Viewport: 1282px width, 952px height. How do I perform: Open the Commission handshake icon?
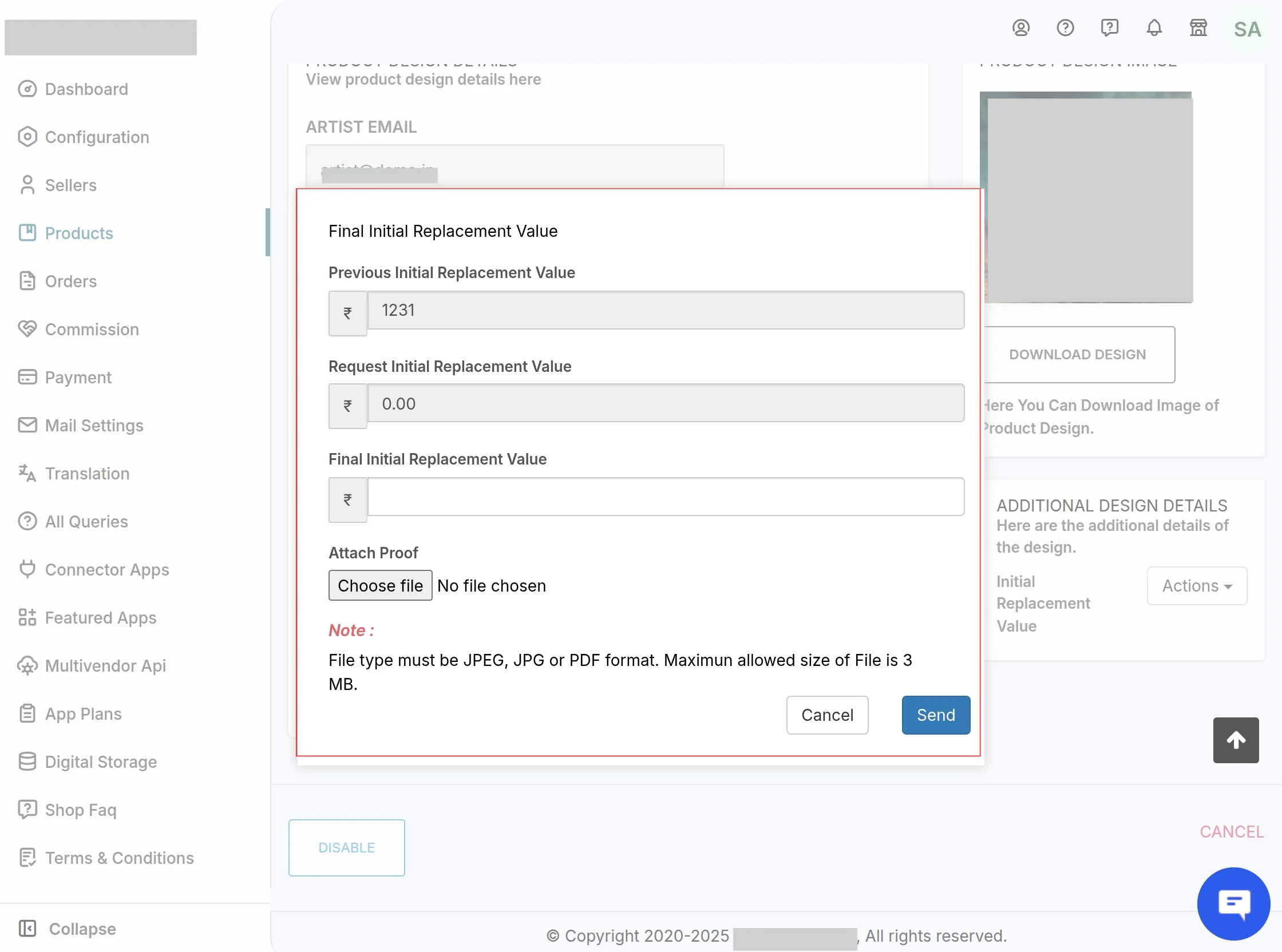[27, 329]
